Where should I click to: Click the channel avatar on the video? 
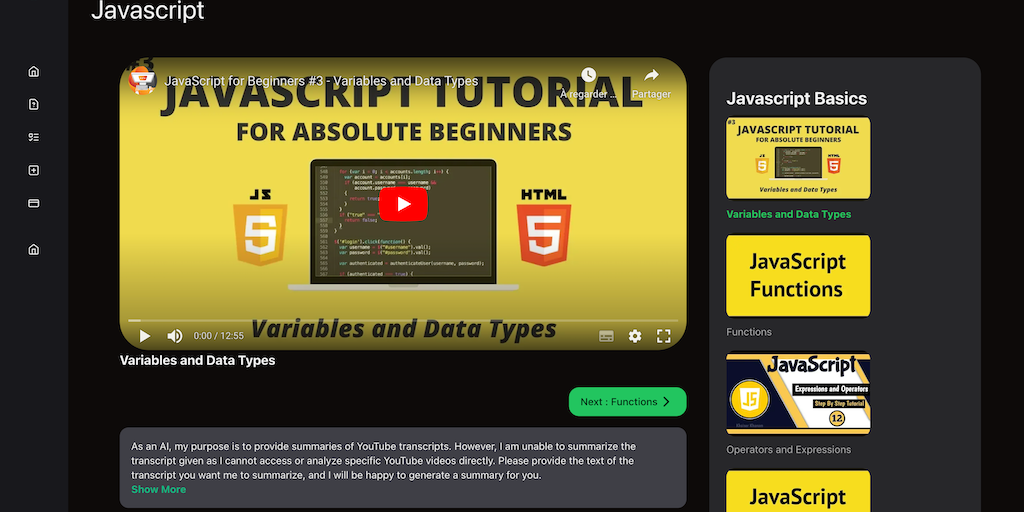(x=142, y=81)
